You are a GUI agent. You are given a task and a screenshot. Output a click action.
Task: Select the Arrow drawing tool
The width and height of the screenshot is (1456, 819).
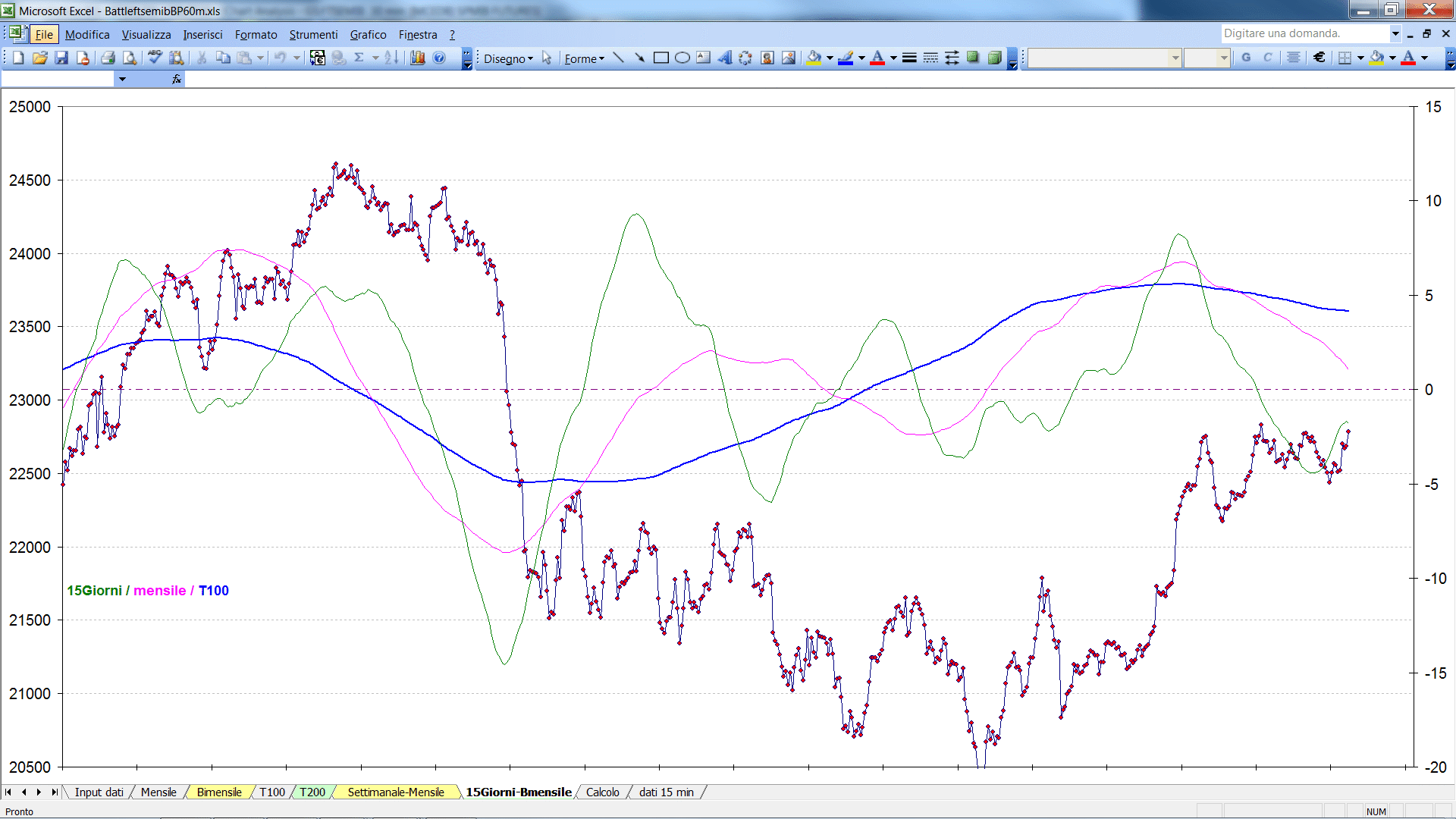point(639,58)
